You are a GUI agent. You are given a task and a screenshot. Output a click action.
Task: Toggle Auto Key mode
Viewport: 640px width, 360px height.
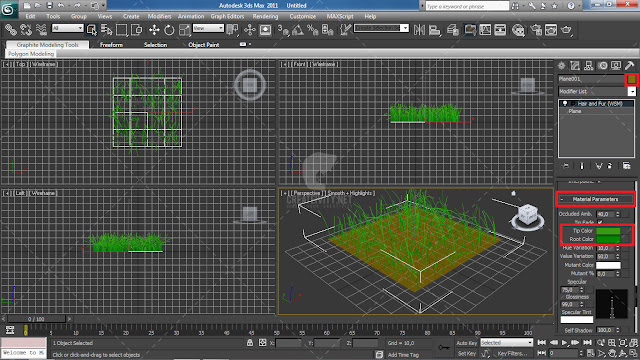pos(467,343)
